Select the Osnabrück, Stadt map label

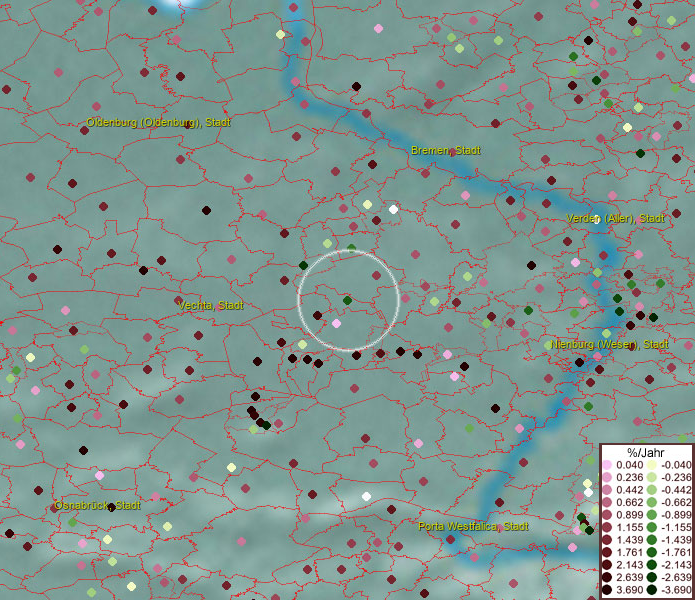pos(98,506)
